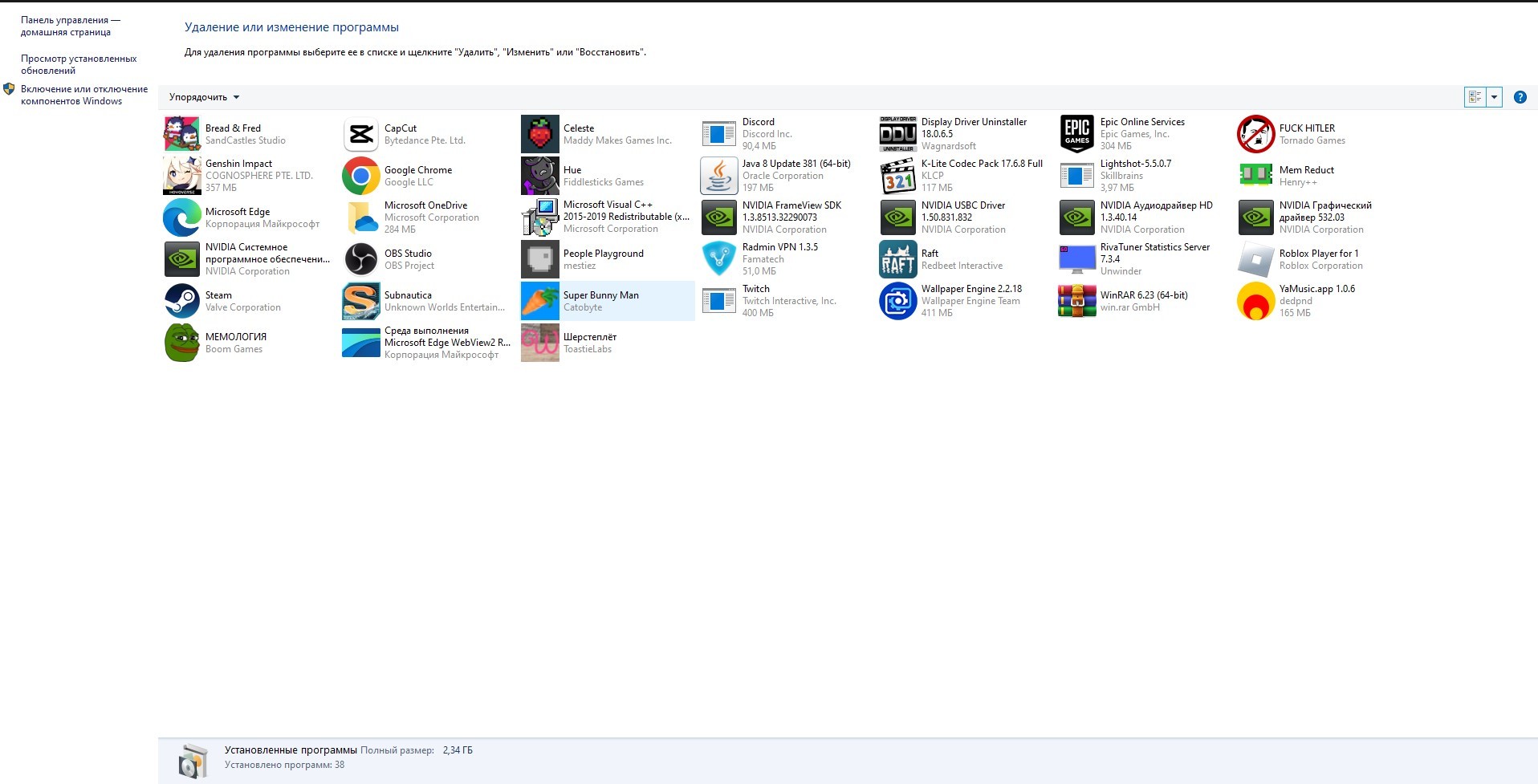The width and height of the screenshot is (1538, 784).
Task: Select the Microsoft Visual C++ Redistributable icon
Action: coord(540,217)
